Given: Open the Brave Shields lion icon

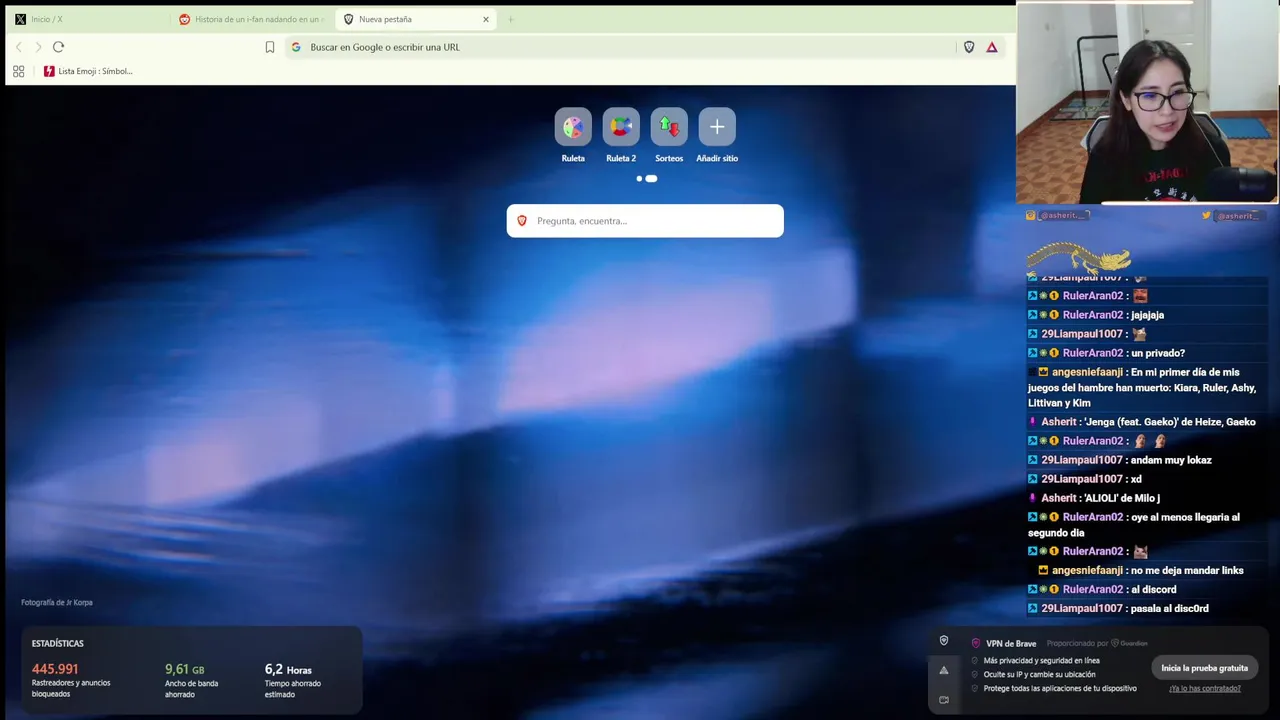Looking at the screenshot, I should pos(969,47).
